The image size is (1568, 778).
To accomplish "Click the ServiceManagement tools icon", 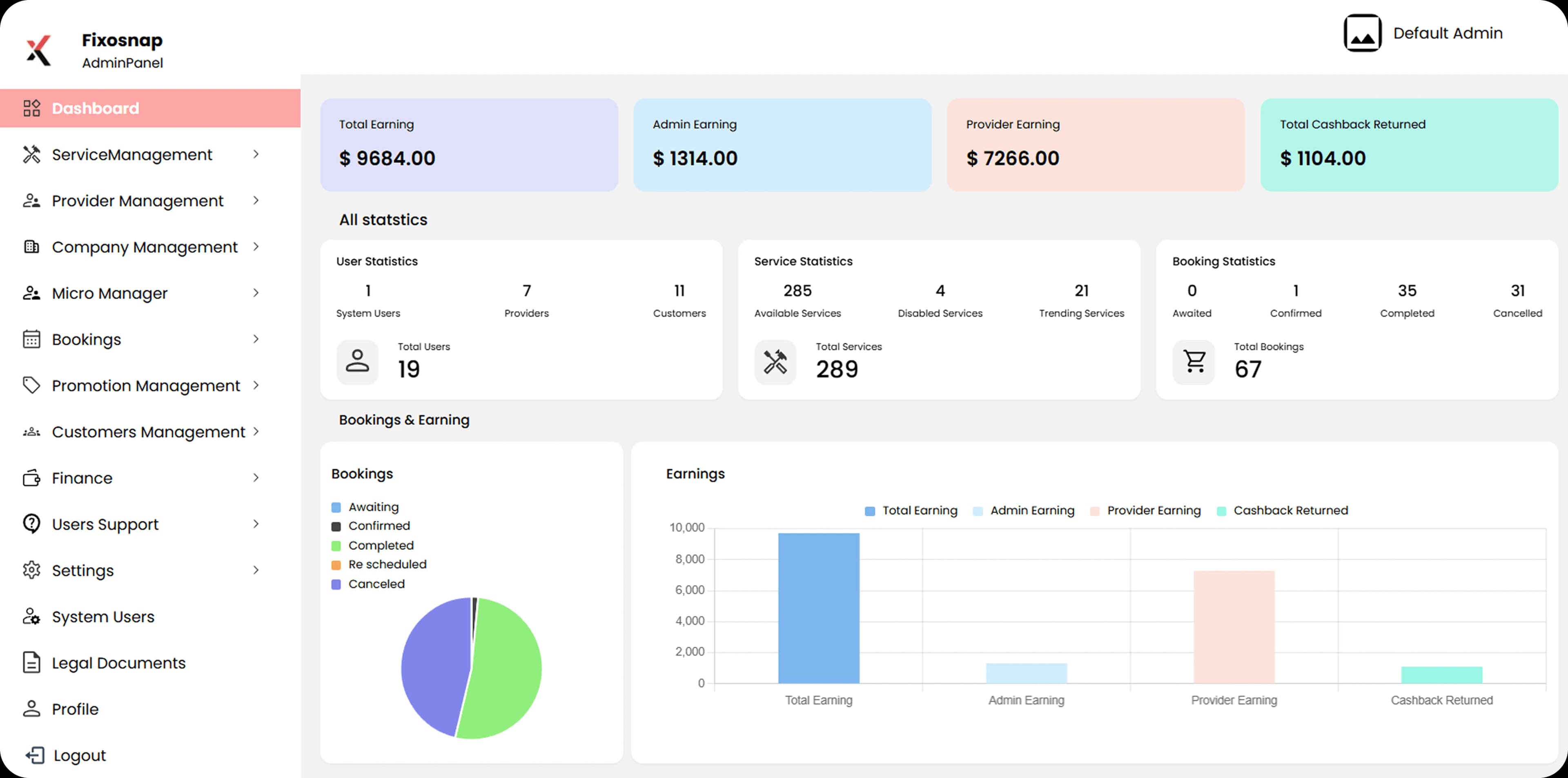I will click(32, 155).
